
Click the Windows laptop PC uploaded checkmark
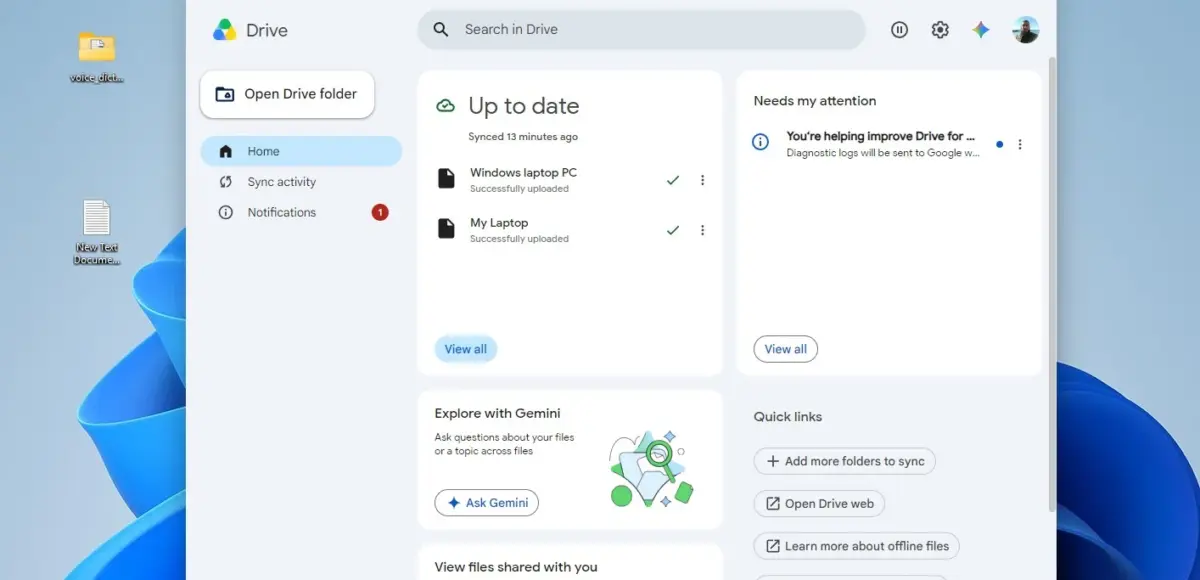(673, 180)
